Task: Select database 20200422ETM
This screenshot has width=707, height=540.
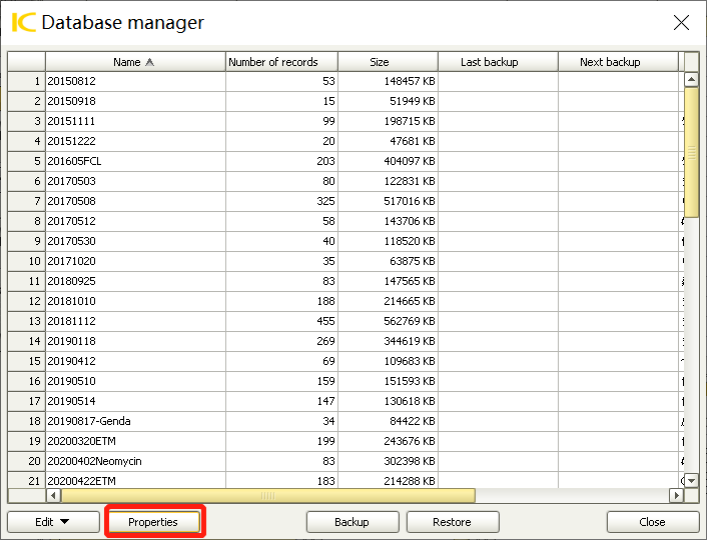Action: 135,480
